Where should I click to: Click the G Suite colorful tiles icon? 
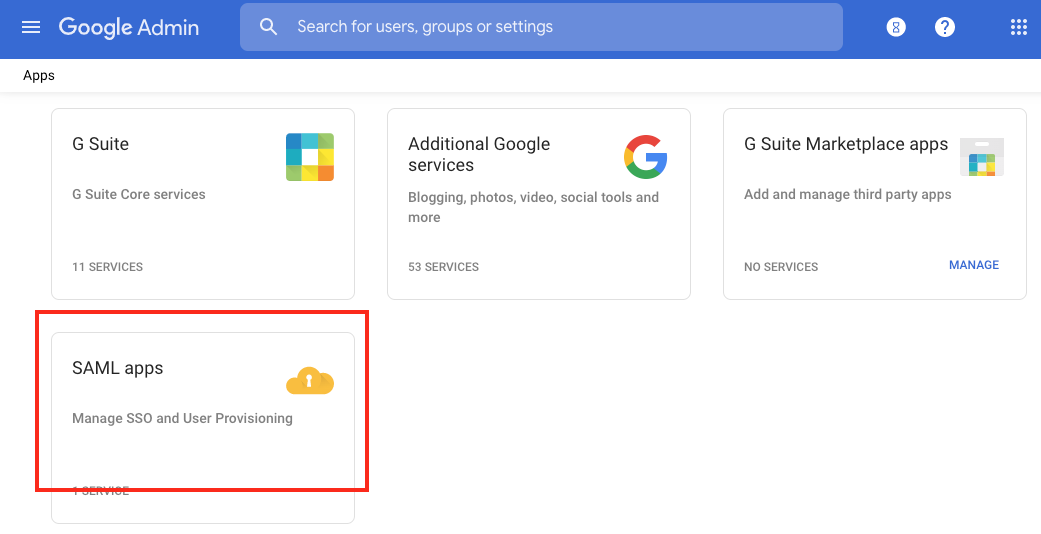310,157
